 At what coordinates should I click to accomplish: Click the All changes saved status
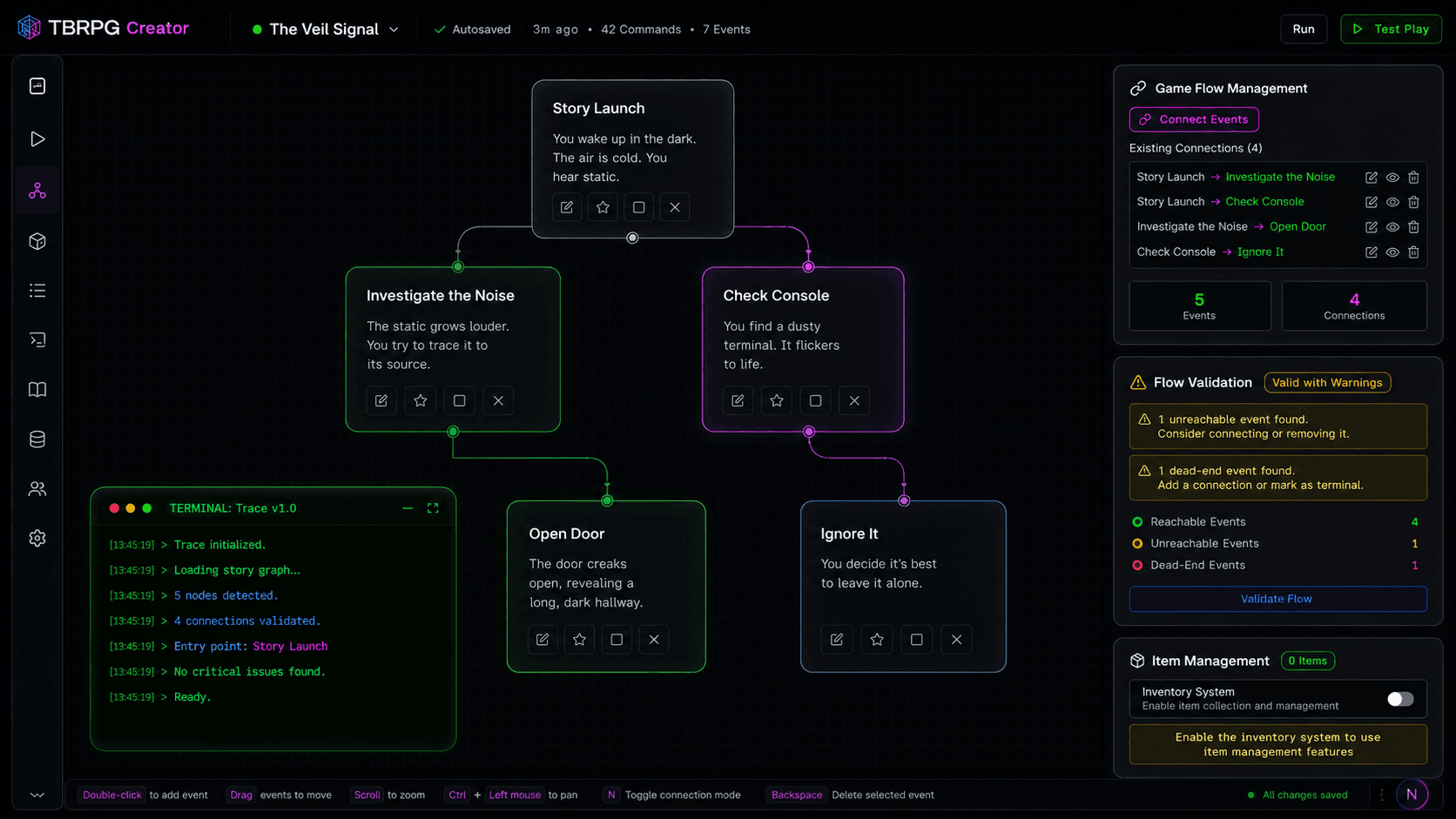[1298, 795]
